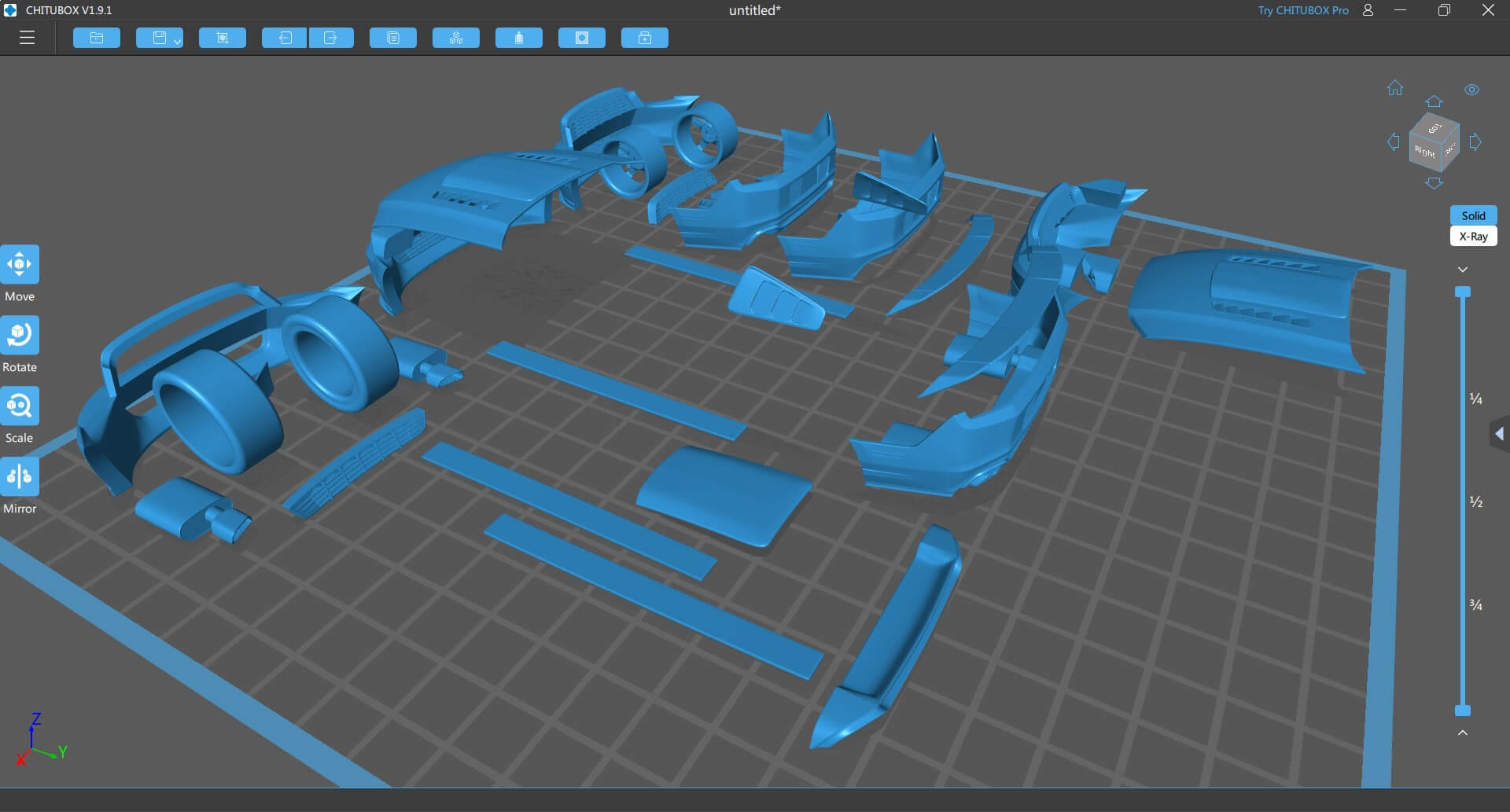Select the Move tool

[20, 265]
